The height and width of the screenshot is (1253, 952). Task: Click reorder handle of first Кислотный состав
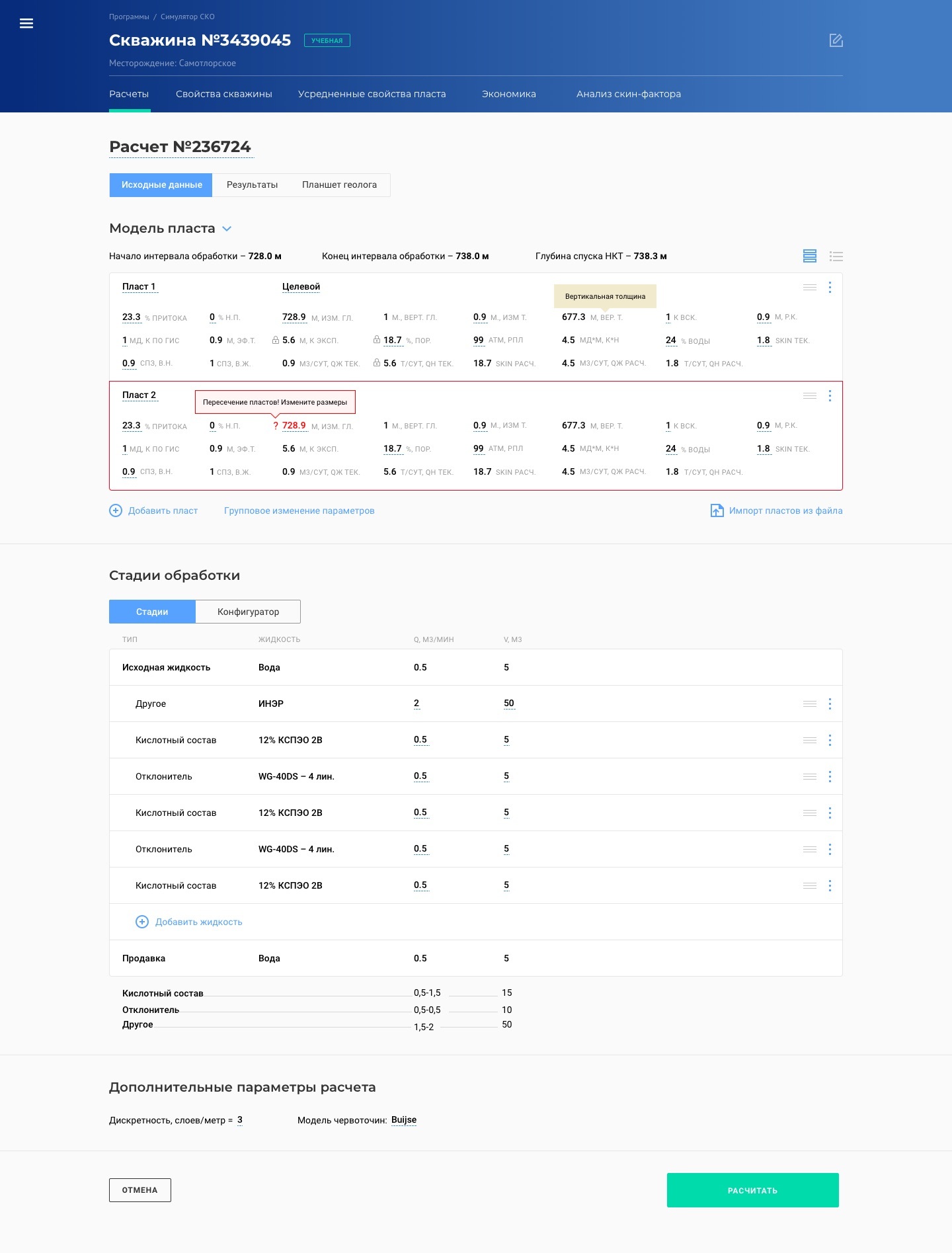810,740
